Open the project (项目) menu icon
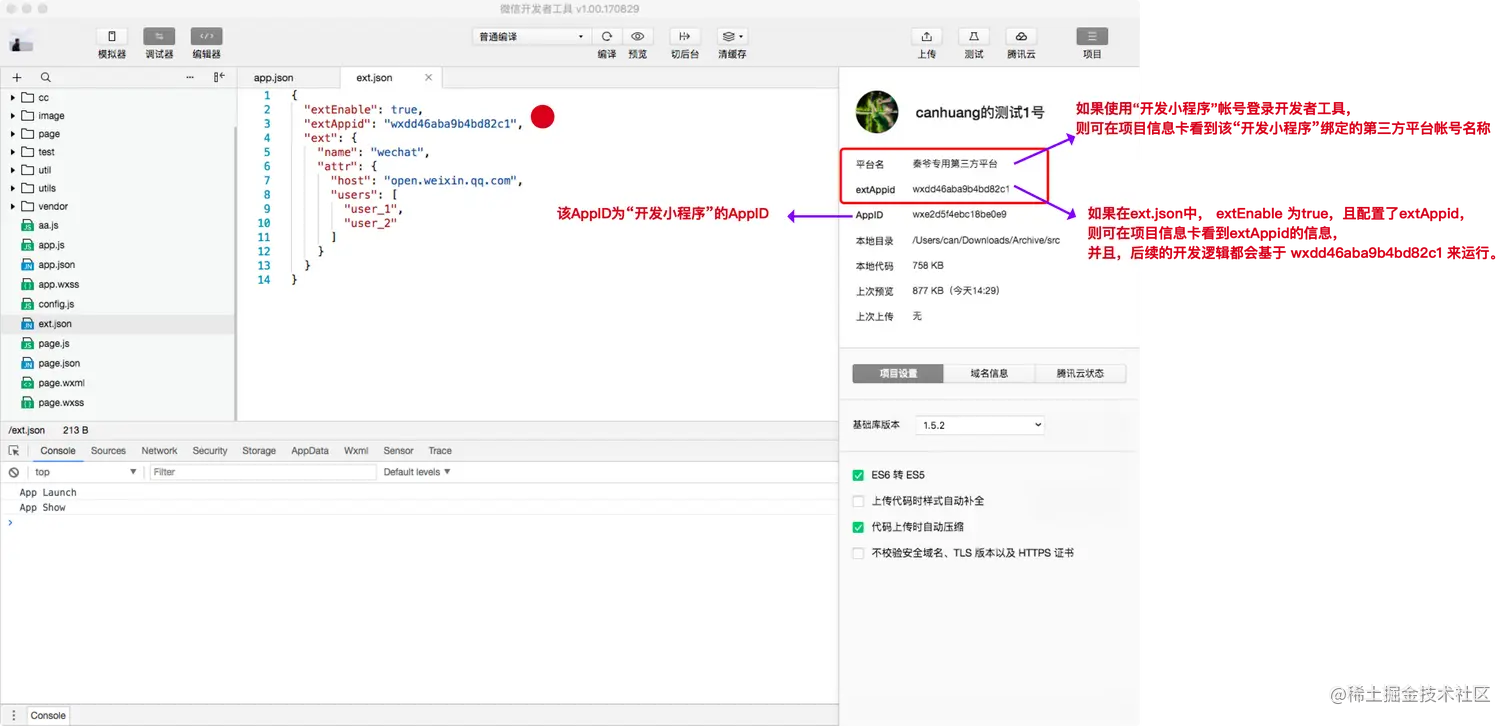The height and width of the screenshot is (726, 1512). (x=1092, y=36)
